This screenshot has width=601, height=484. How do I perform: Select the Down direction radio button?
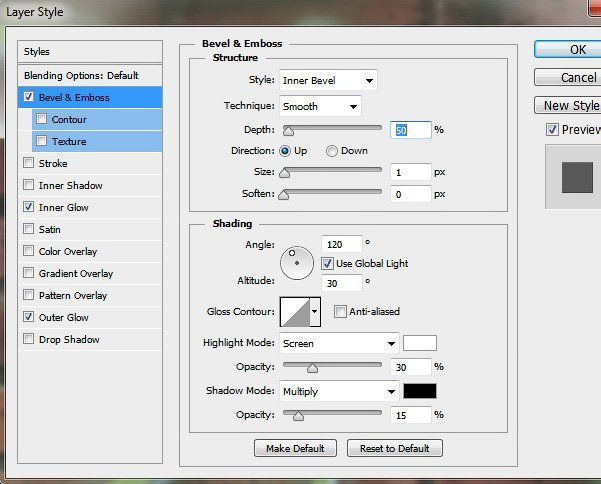(332, 151)
